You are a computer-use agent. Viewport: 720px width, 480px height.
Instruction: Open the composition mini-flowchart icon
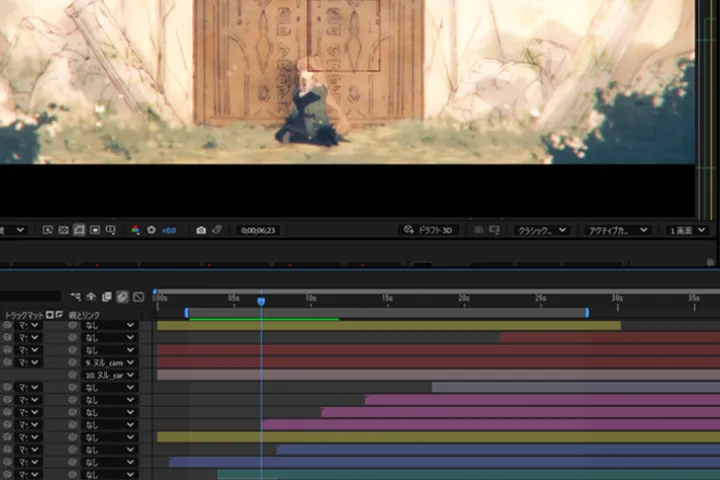coord(75,297)
